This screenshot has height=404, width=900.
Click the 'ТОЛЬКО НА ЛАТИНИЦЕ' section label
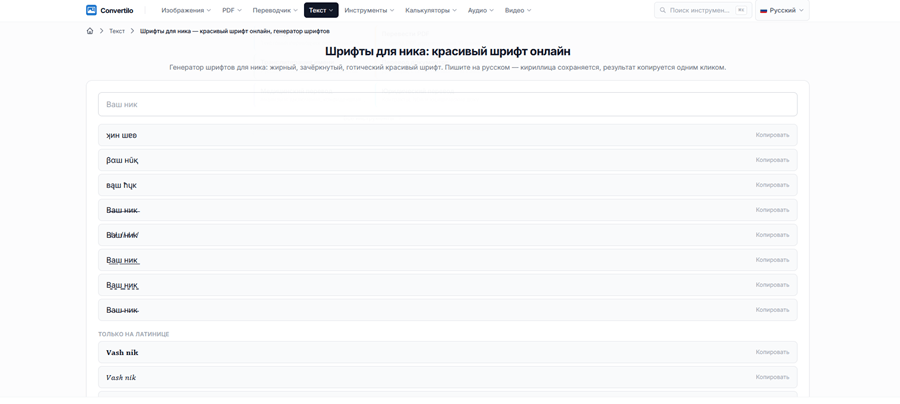click(134, 334)
